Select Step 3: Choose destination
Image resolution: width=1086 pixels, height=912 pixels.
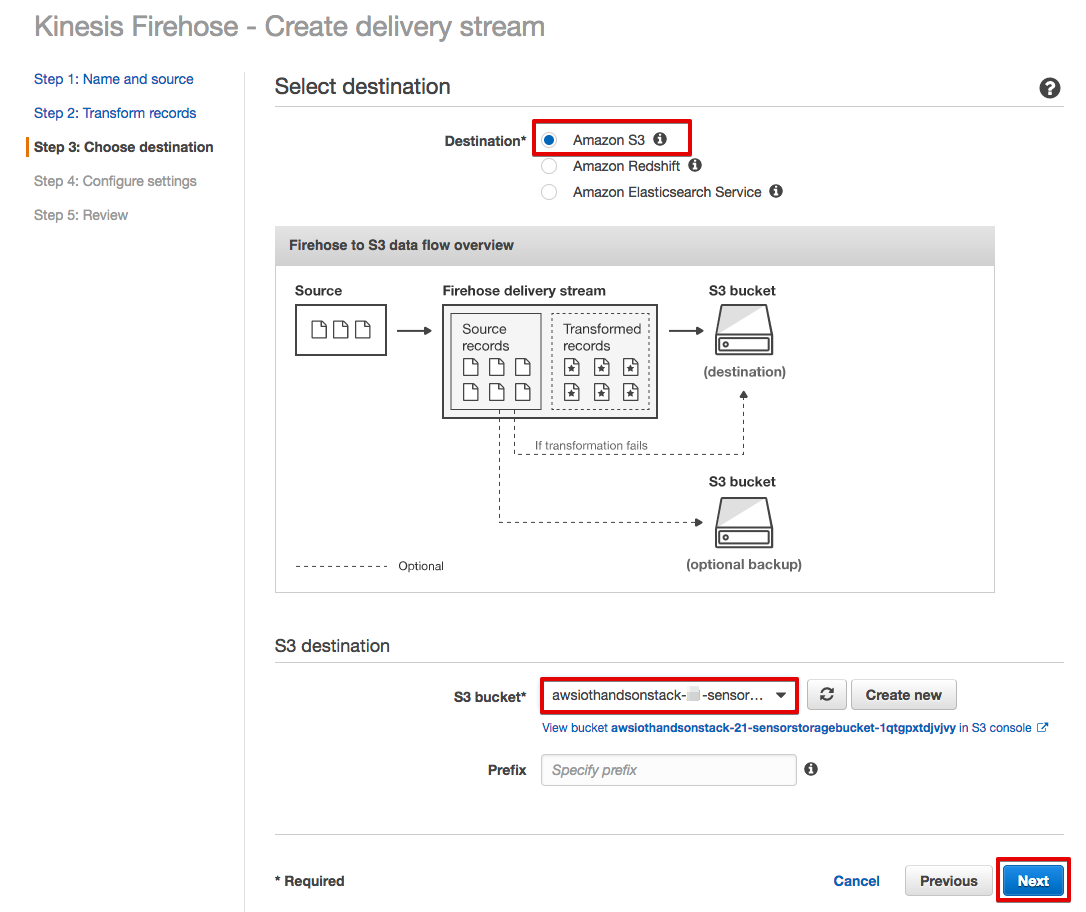123,147
